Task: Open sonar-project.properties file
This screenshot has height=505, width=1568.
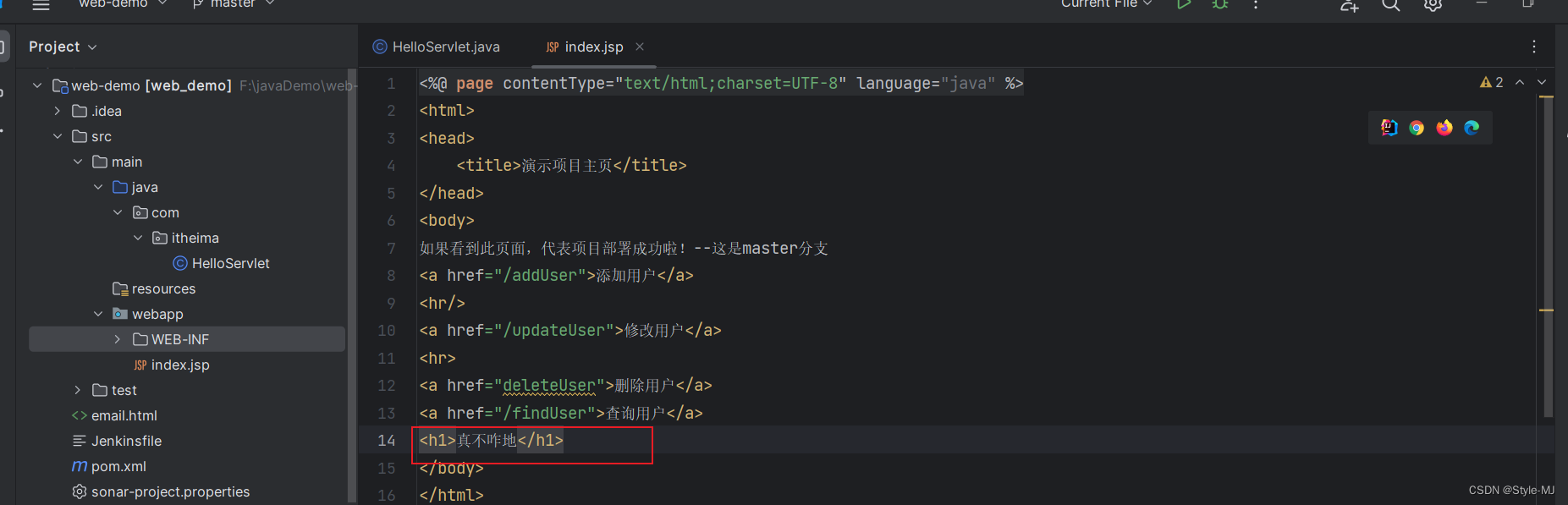Action: click(161, 491)
